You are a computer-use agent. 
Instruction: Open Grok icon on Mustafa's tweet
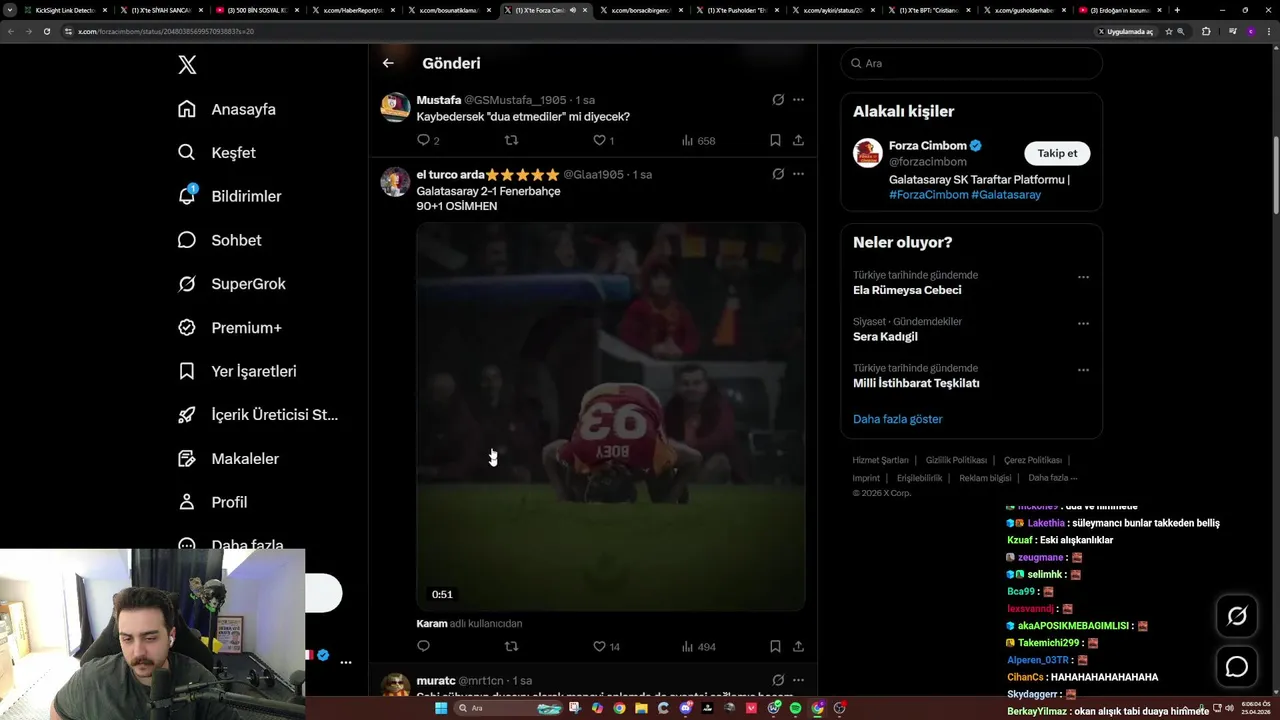(778, 100)
